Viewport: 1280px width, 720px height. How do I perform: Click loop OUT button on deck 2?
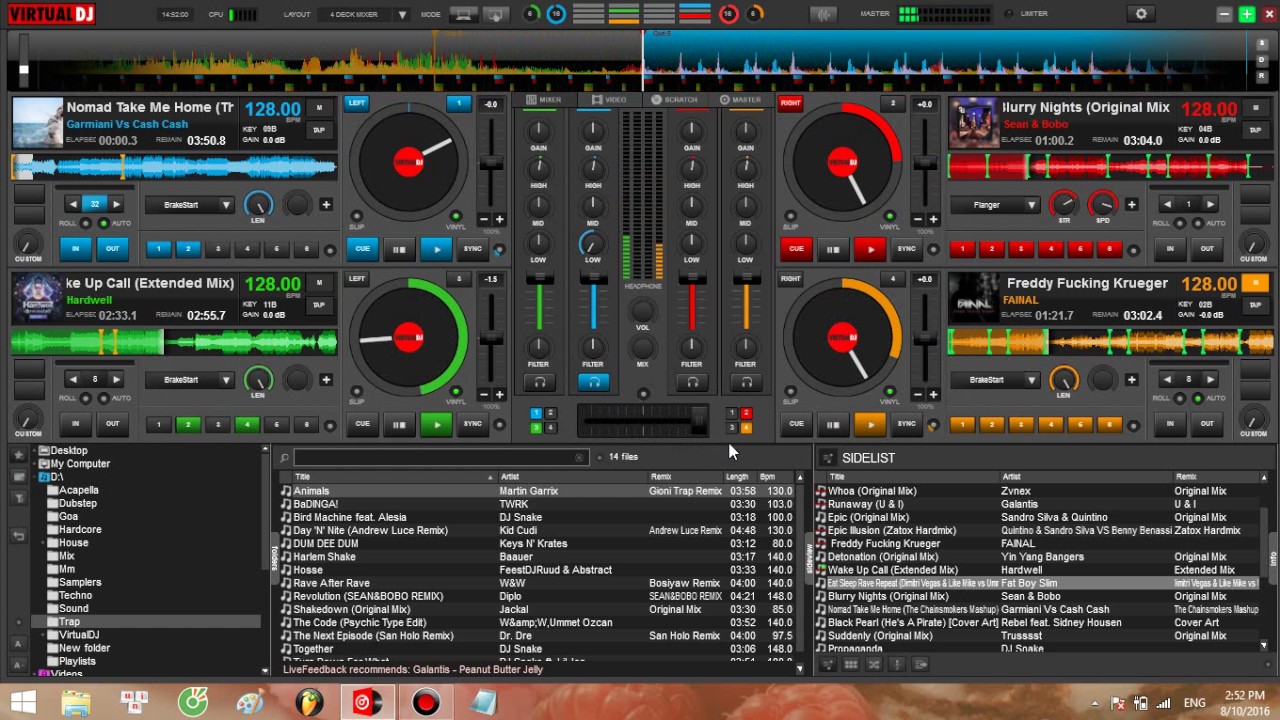1207,249
